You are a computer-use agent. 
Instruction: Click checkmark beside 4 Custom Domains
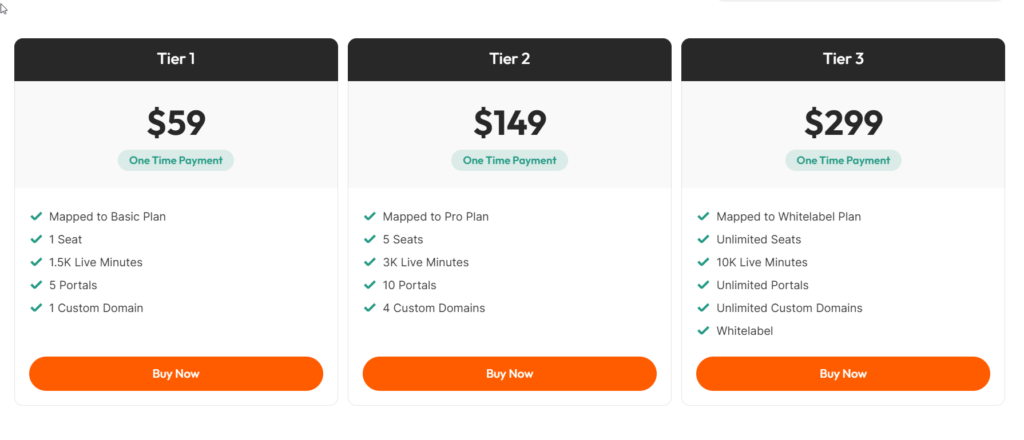click(370, 307)
